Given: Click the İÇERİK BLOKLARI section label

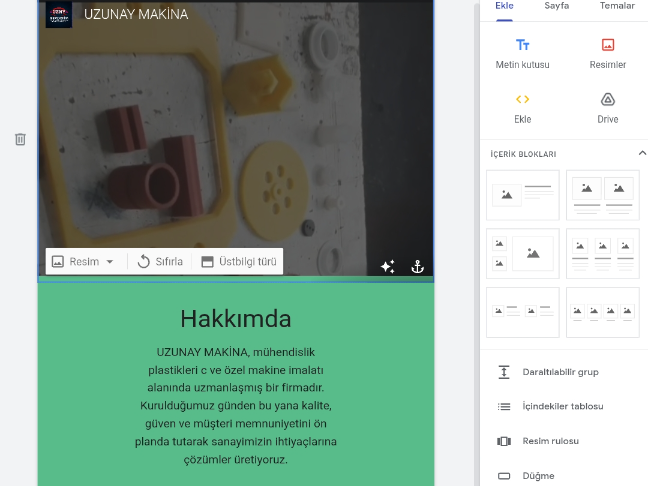Looking at the screenshot, I should (523, 154).
